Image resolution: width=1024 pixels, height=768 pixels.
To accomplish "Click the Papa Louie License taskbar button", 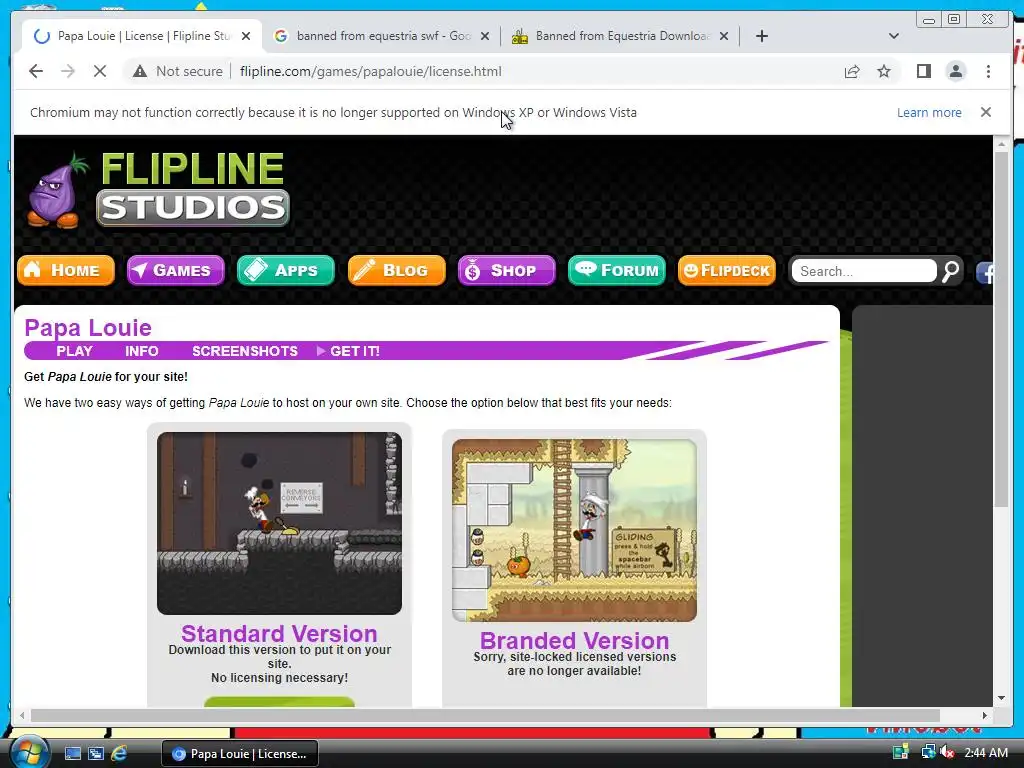I will pos(240,754).
